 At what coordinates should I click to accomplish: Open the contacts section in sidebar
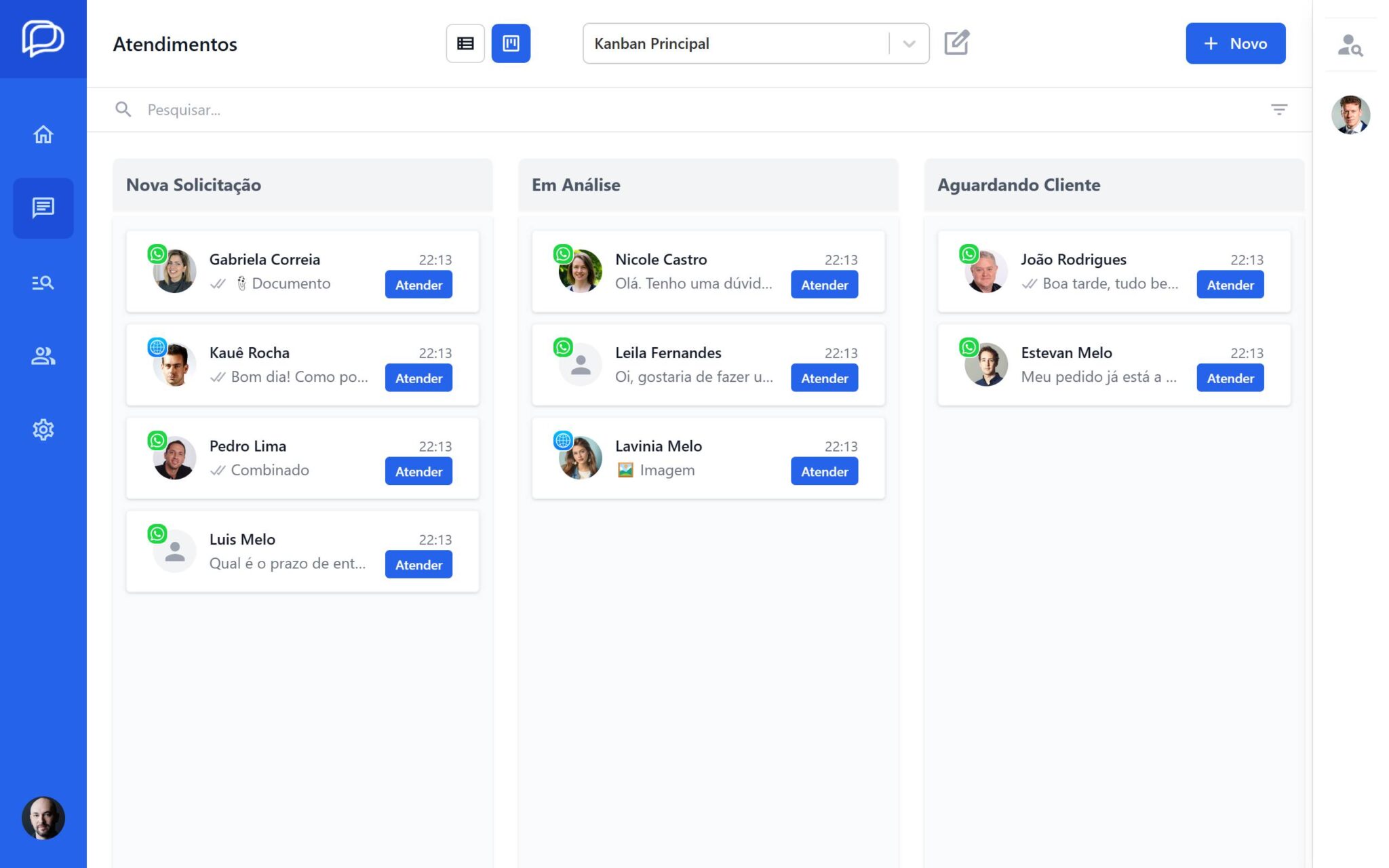[x=43, y=356]
